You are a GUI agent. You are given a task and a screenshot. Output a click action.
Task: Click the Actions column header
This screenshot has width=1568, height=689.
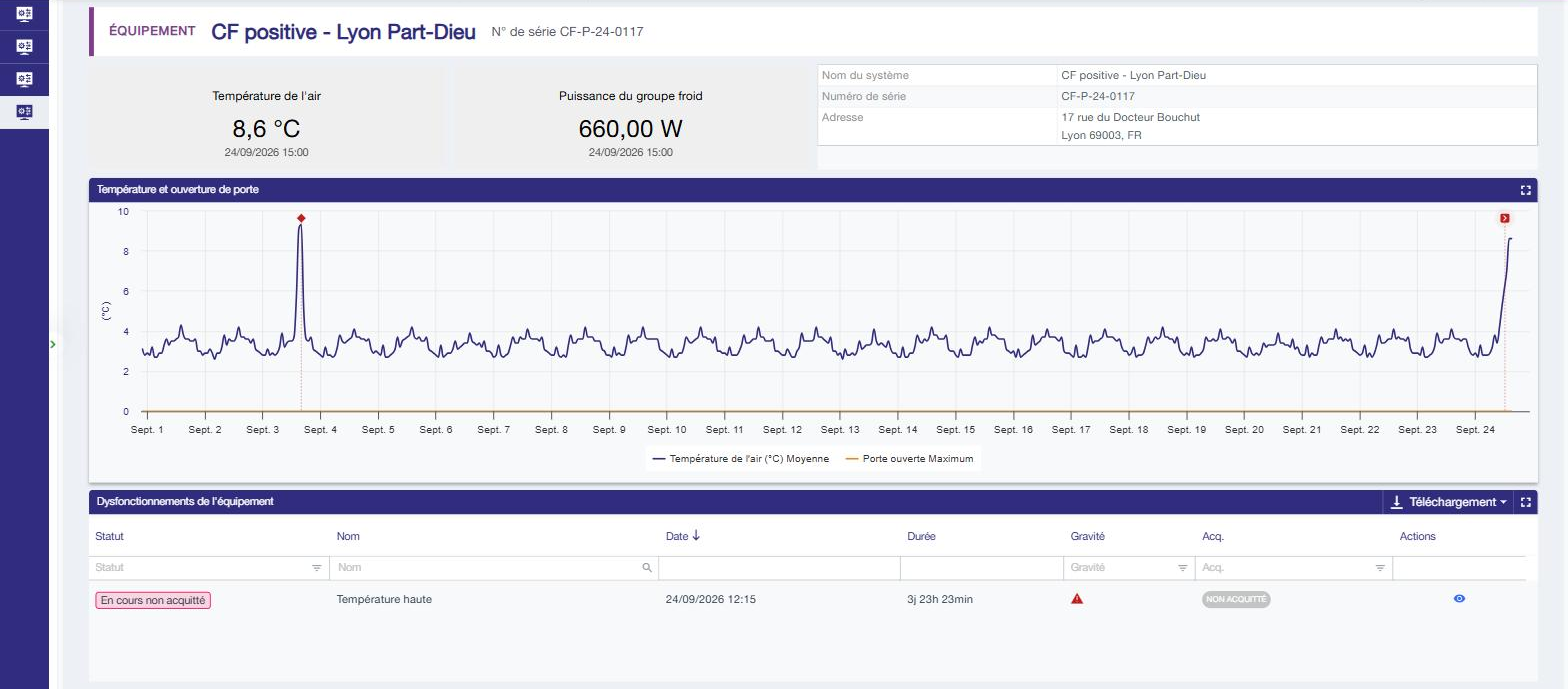pyautogui.click(x=1417, y=536)
